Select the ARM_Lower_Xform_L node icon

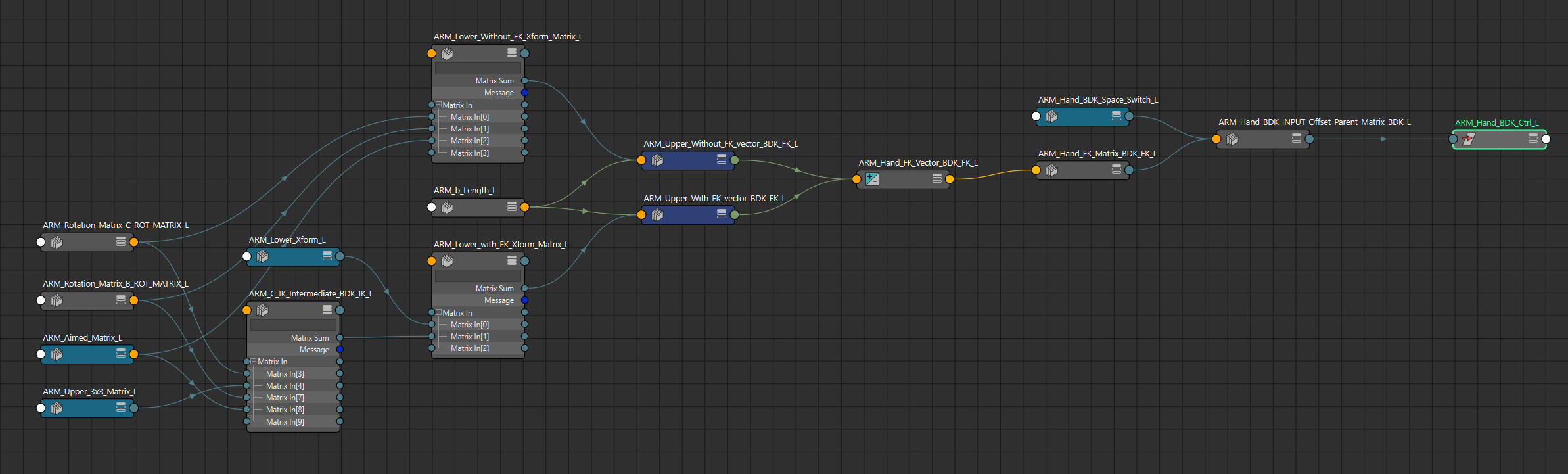click(x=262, y=256)
